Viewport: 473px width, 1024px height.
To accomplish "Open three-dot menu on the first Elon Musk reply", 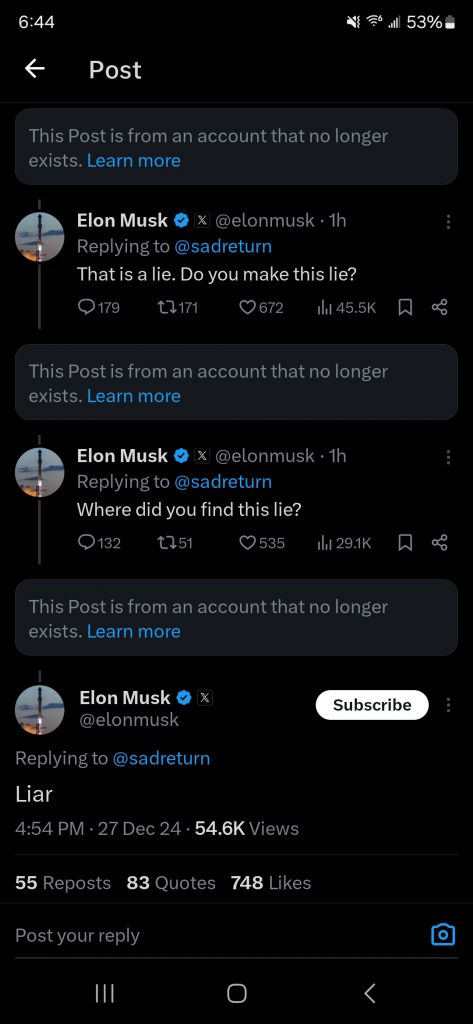I will pyautogui.click(x=448, y=222).
